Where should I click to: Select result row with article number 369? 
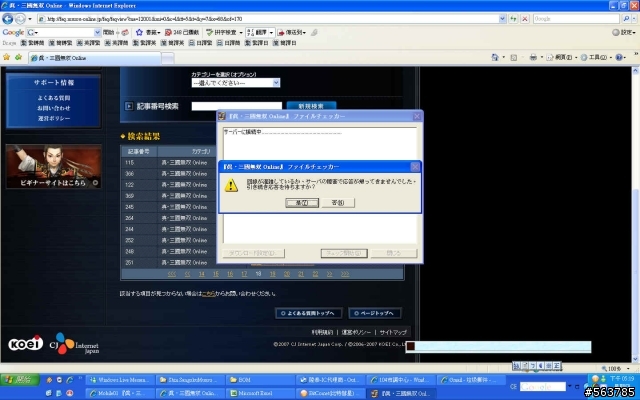pos(169,196)
